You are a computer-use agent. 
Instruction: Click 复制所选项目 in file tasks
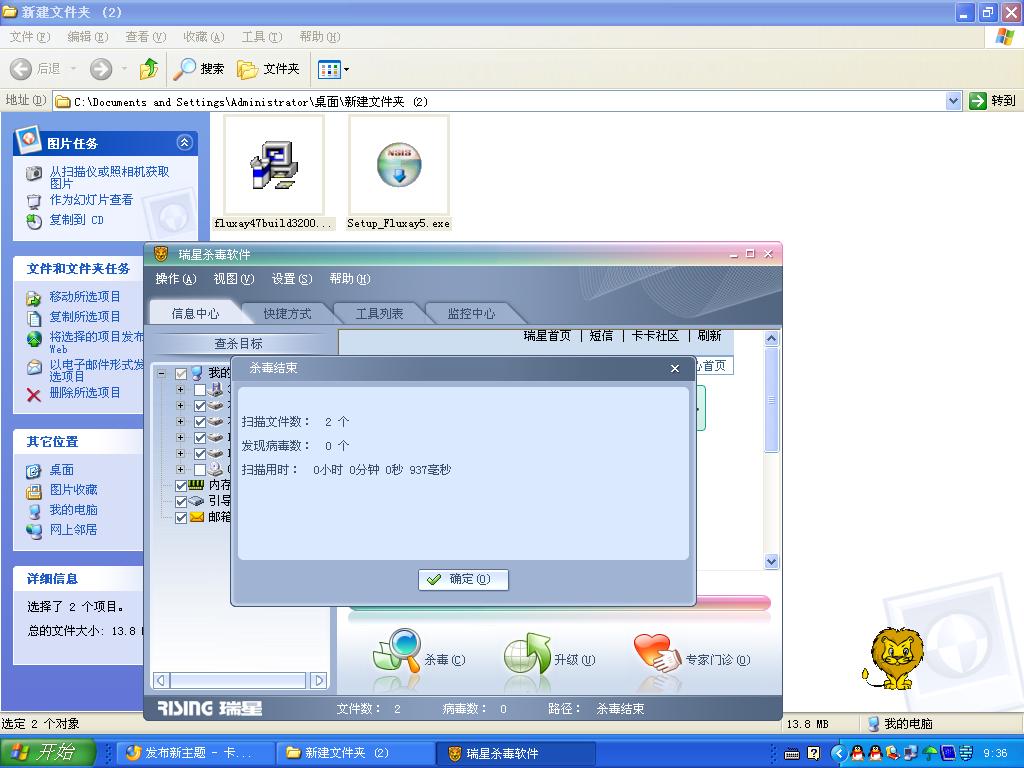(85, 317)
